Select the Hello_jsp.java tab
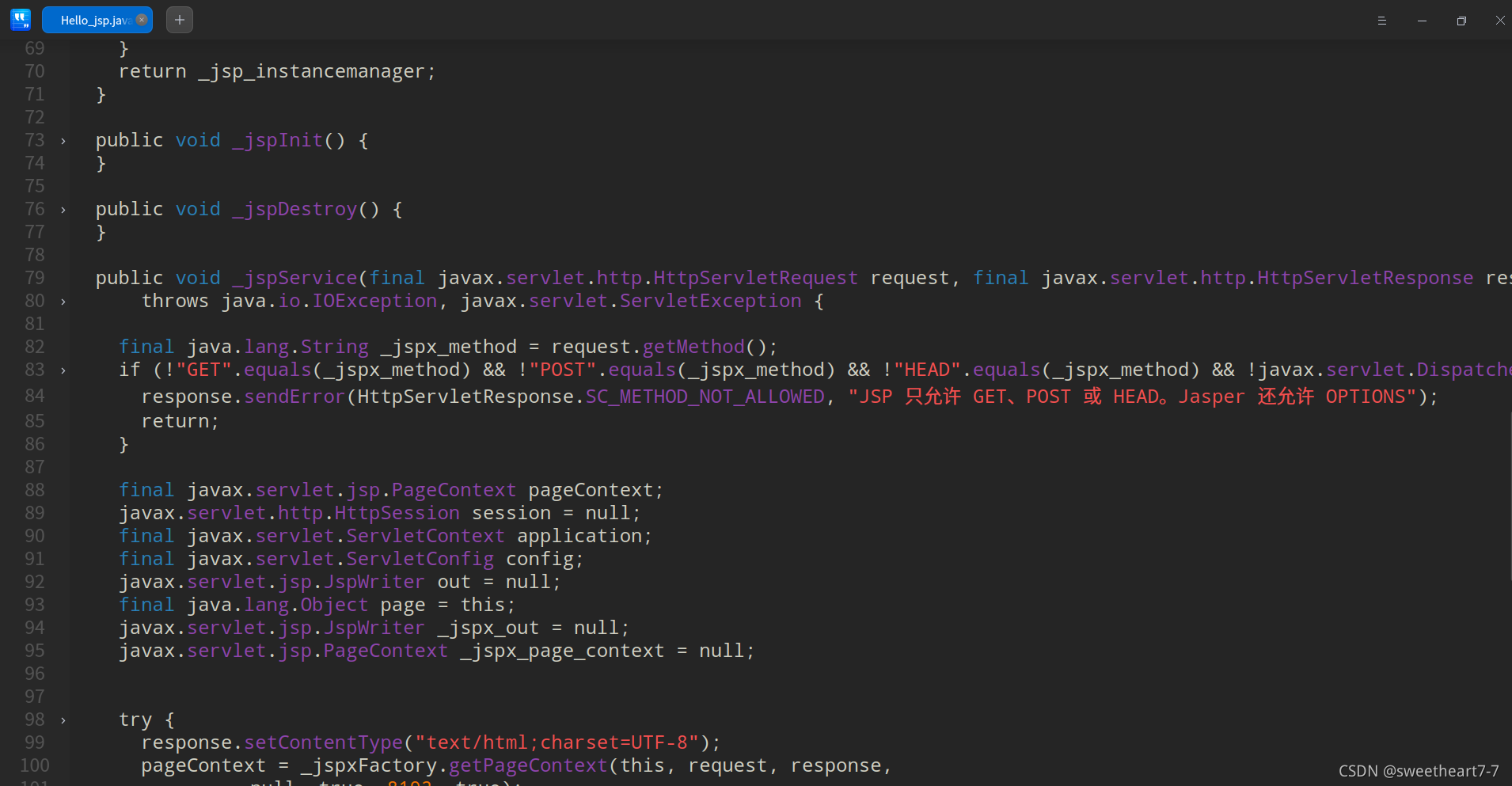Screen dimensions: 1512x786 click(97, 20)
